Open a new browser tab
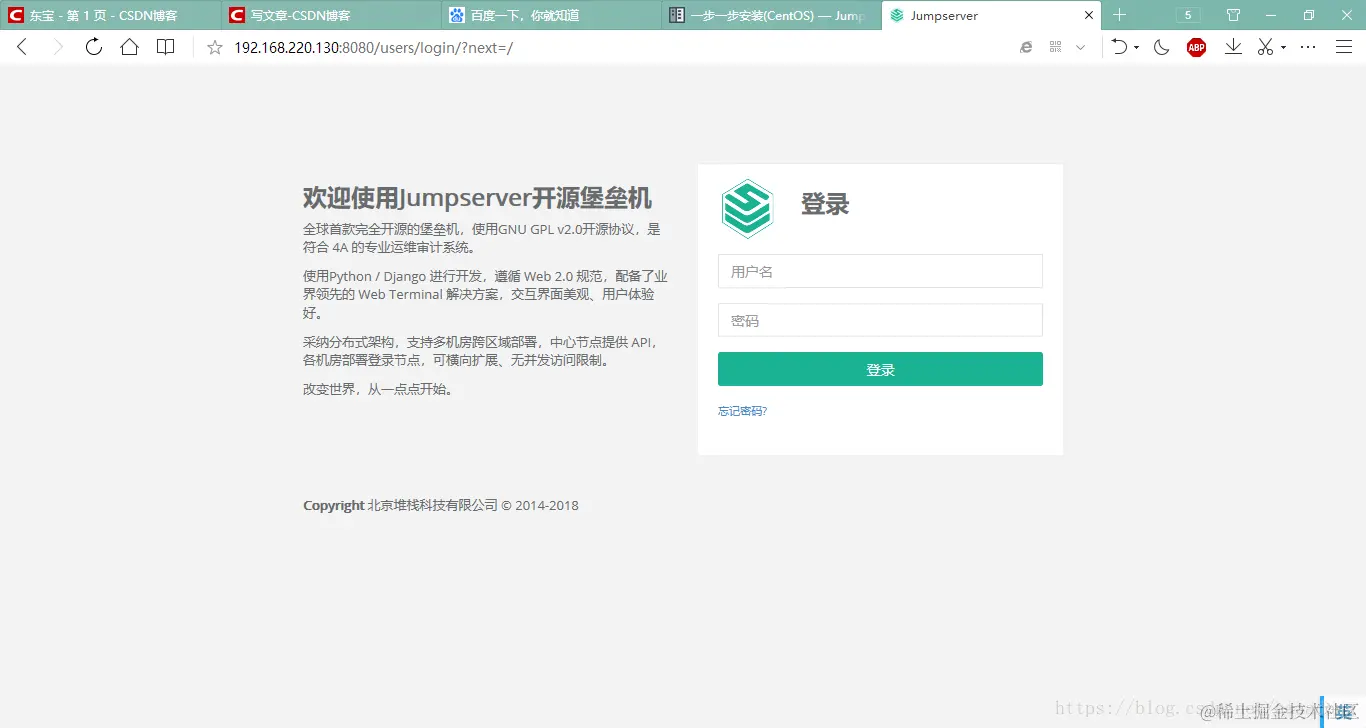The height and width of the screenshot is (728, 1366). tap(1119, 15)
